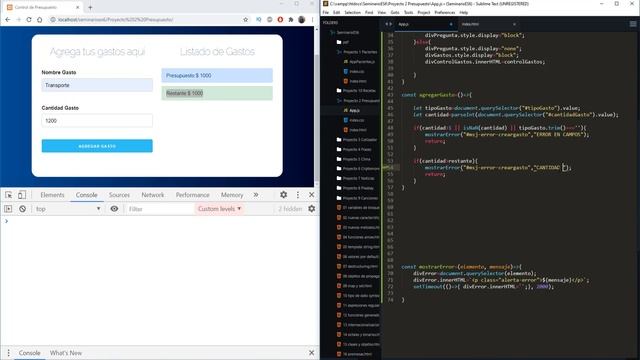Activate the DevTools inspect element picker
This screenshot has width=640, height=360.
pos(9,195)
